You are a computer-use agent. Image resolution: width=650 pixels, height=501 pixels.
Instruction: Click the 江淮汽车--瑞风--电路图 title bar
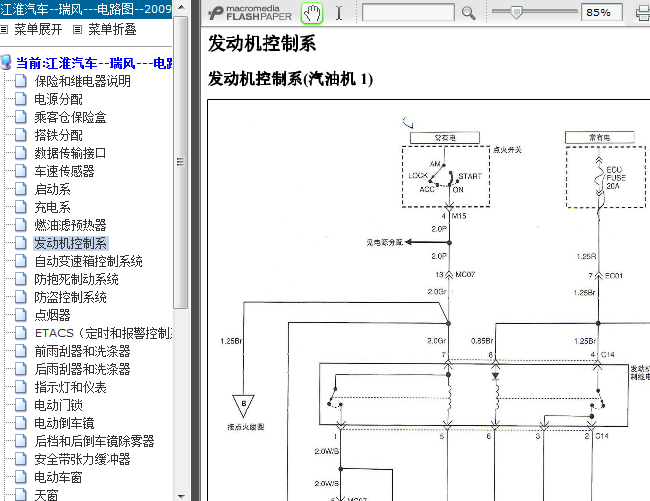pyautogui.click(x=86, y=9)
